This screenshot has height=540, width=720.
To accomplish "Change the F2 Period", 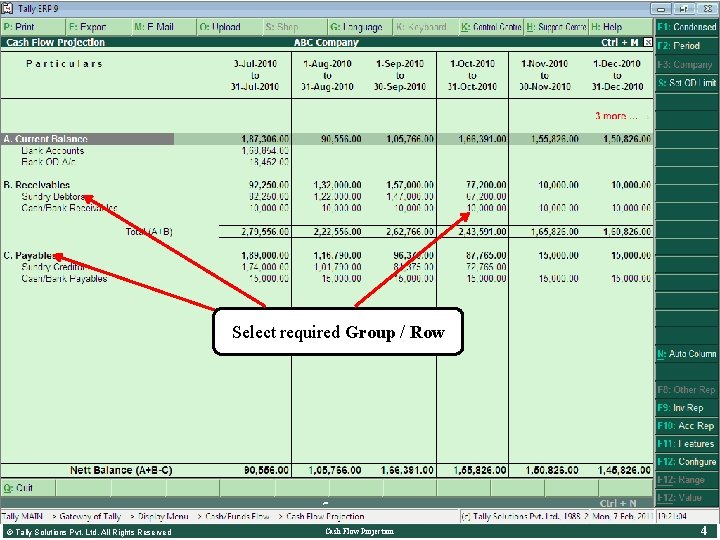I will point(686,46).
